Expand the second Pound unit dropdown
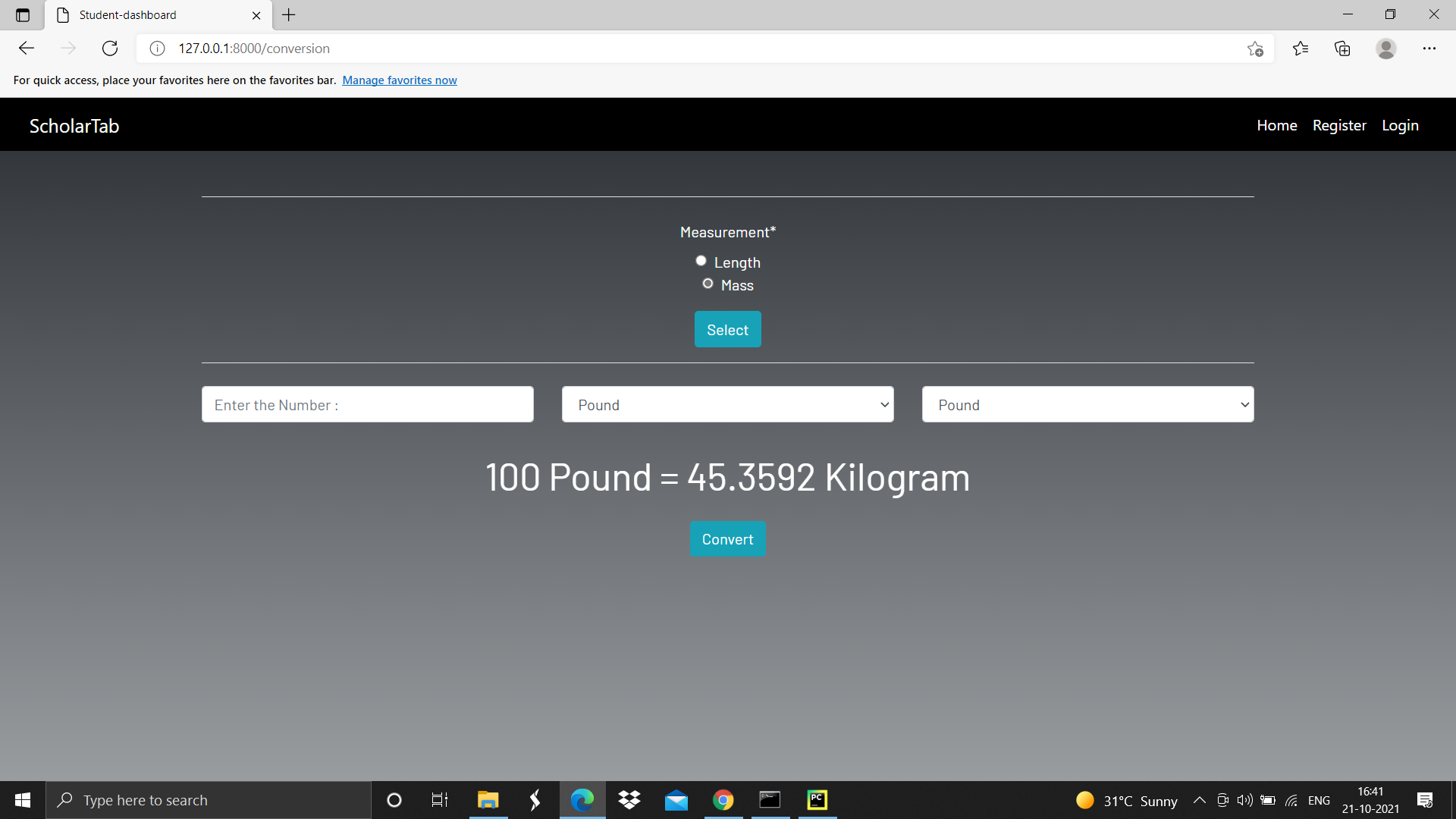The image size is (1456, 819). point(1087,405)
